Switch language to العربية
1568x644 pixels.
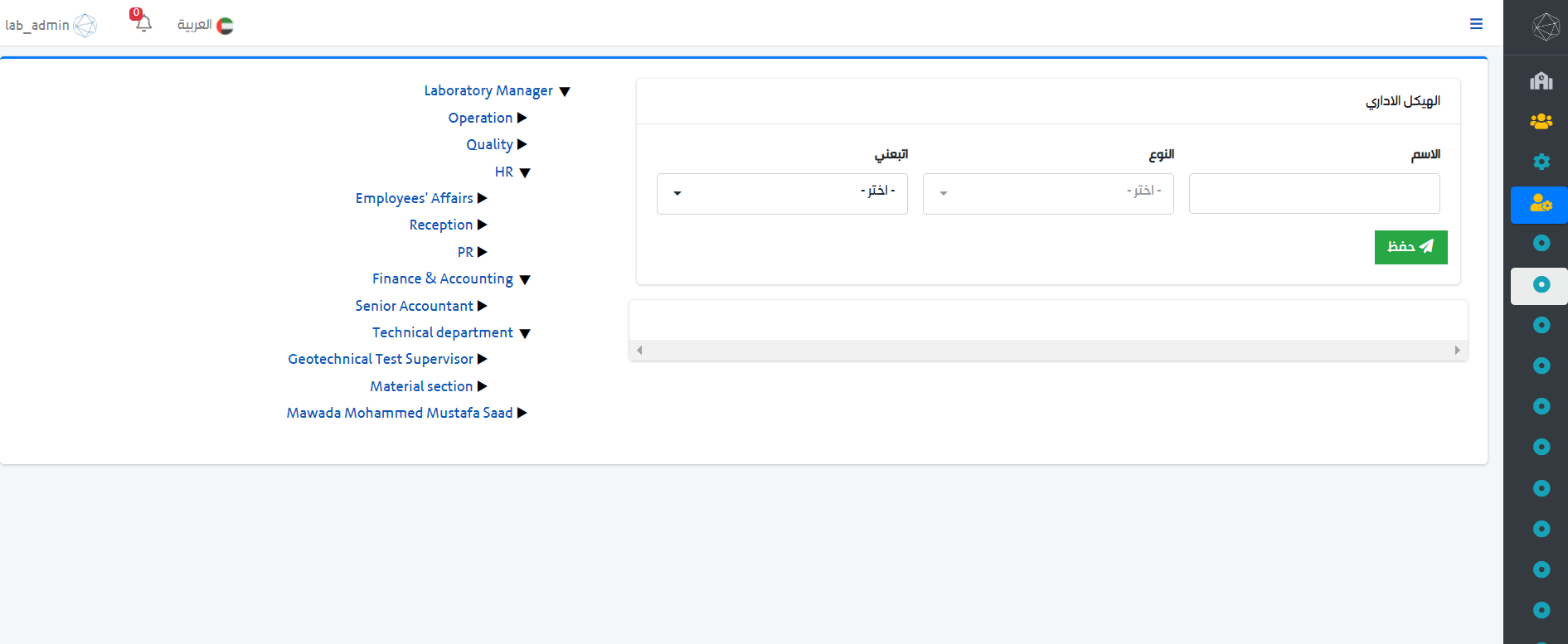coord(205,26)
